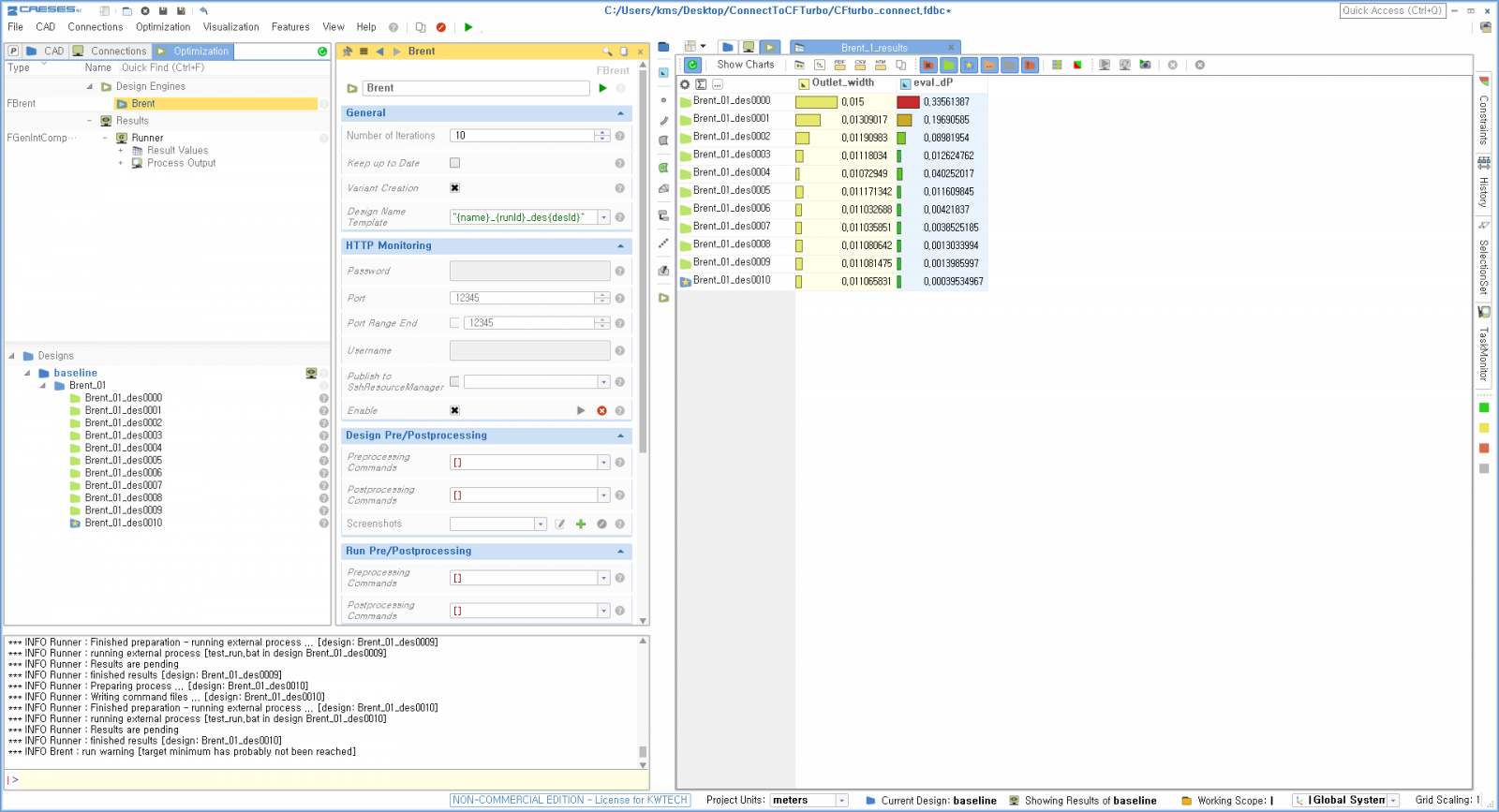Click the magnifier search icon in Brent panel
This screenshot has height=812, width=1499.
pos(607,52)
